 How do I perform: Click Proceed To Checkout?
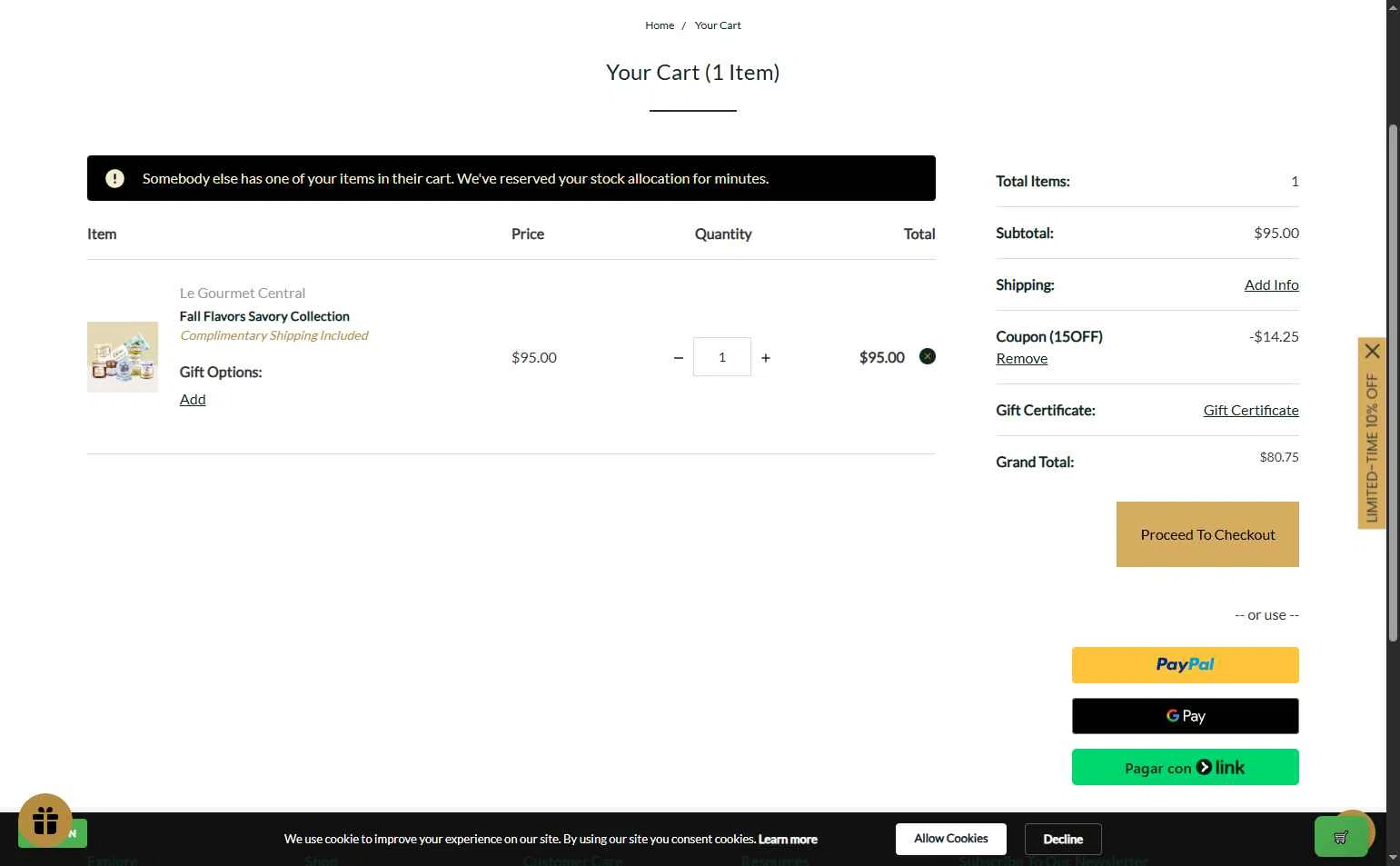coord(1207,534)
